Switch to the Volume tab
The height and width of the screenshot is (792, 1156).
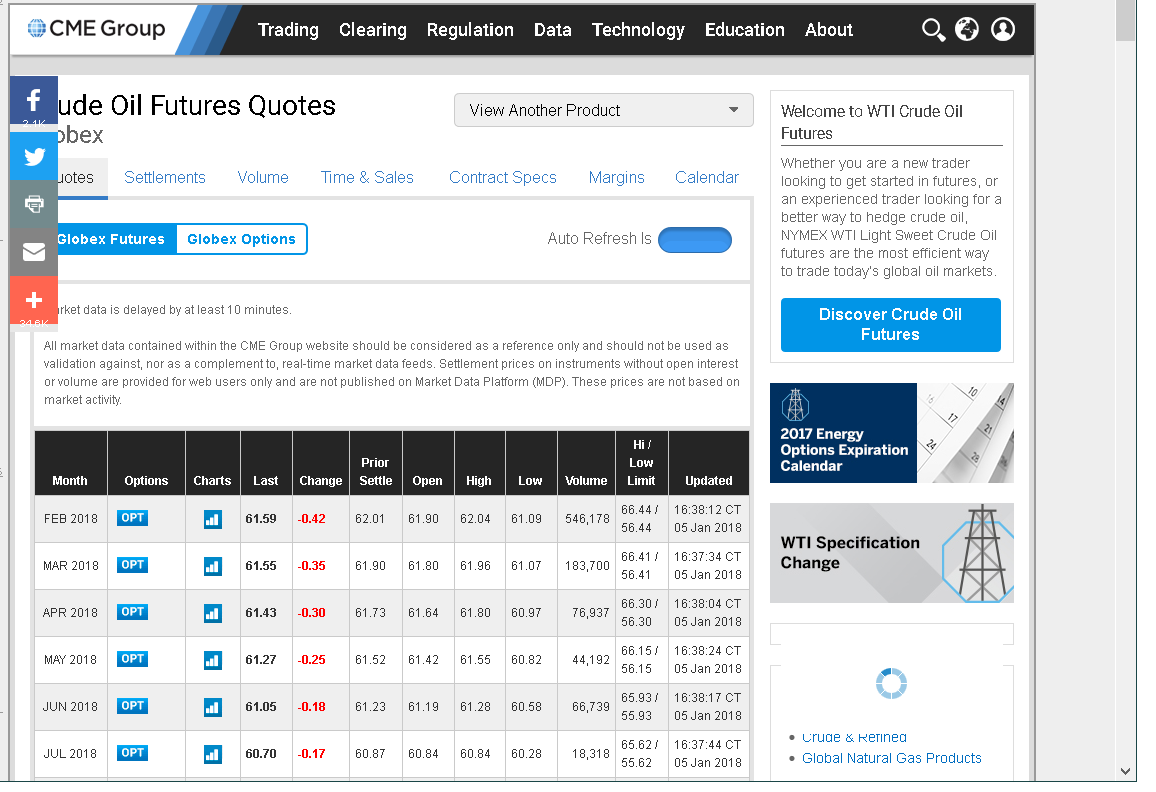click(x=263, y=178)
